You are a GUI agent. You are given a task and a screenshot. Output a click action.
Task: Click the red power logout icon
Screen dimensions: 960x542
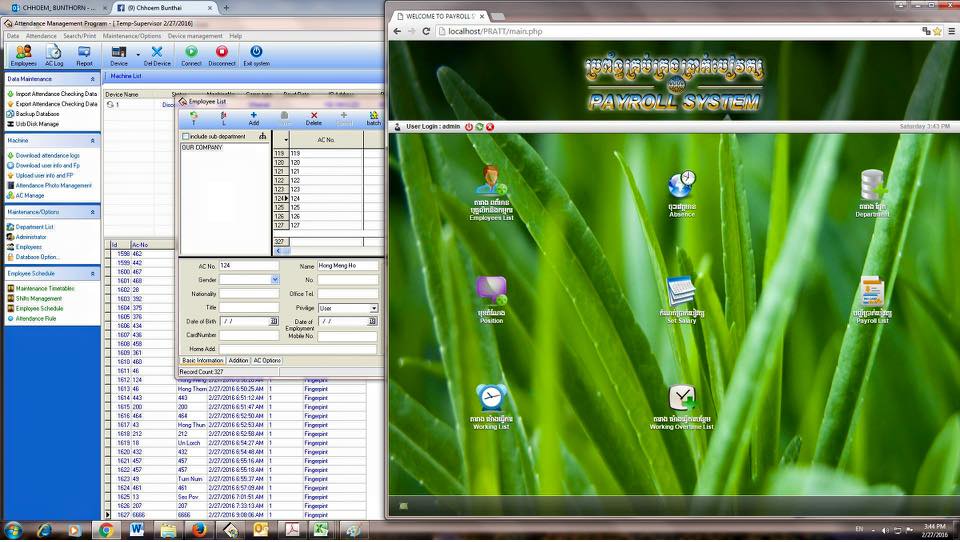point(469,127)
